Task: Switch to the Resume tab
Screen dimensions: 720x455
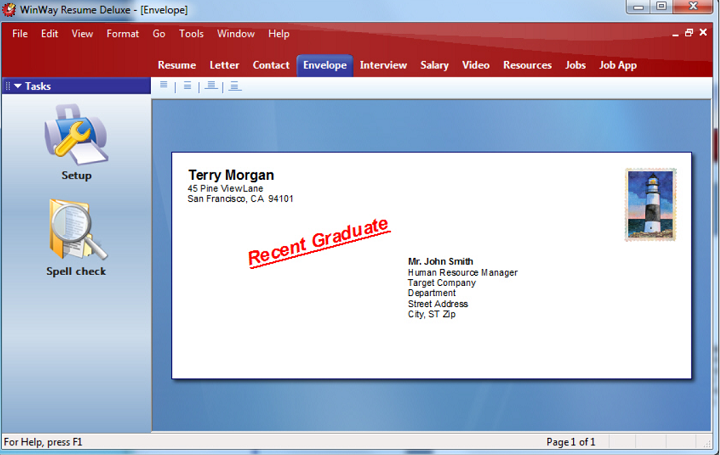Action: (177, 65)
